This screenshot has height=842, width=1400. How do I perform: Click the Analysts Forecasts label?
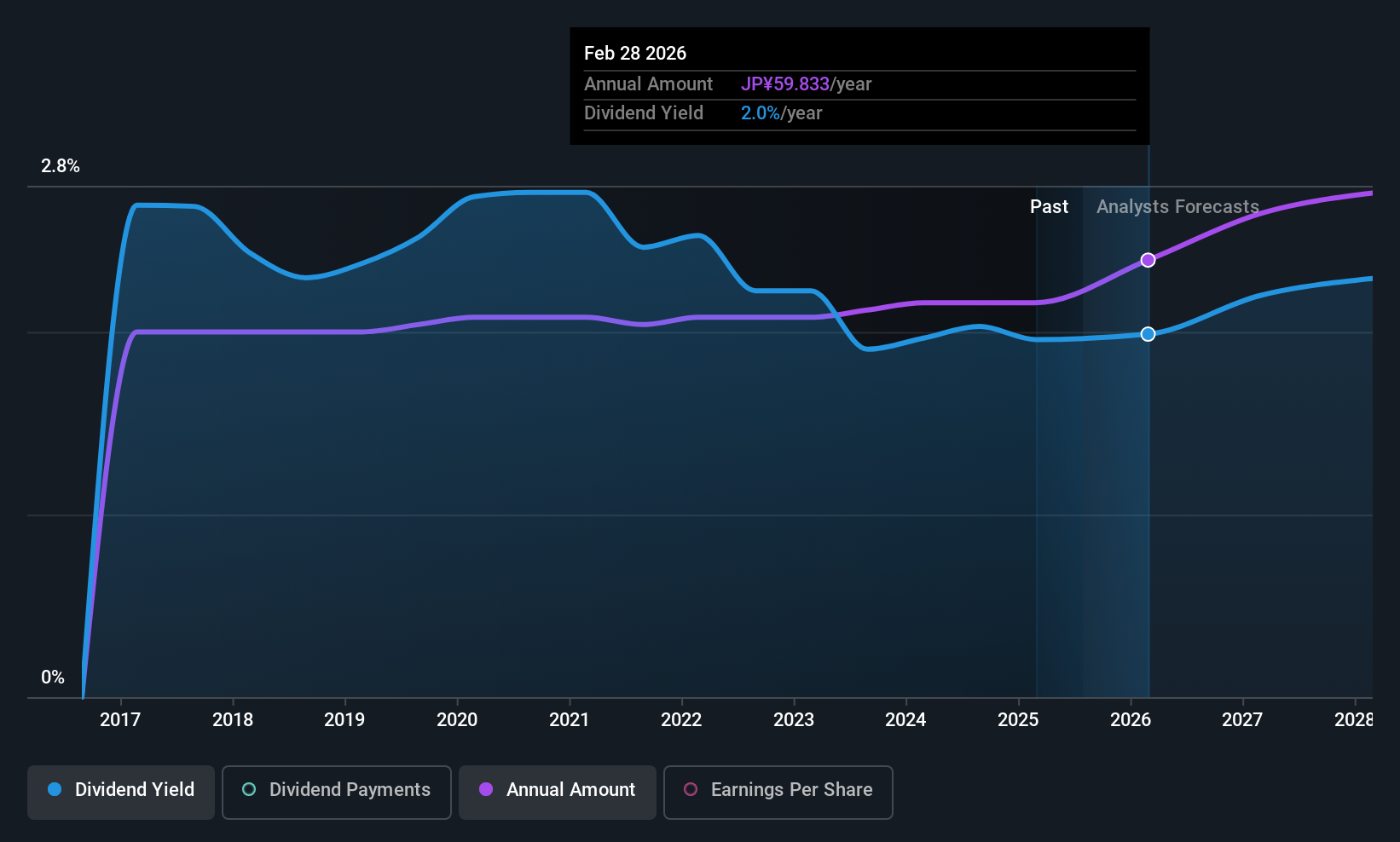1177,207
